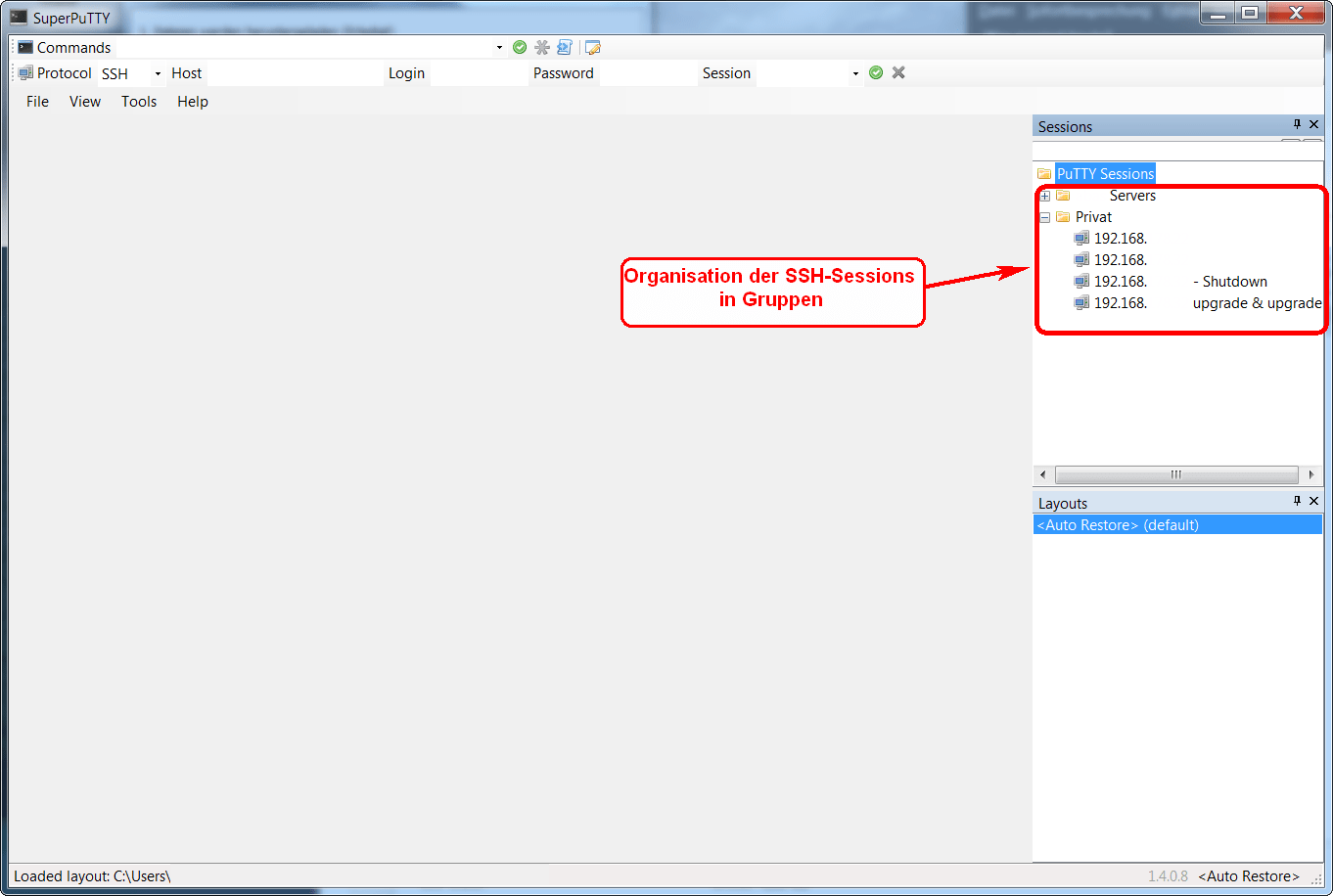Click the Host input field
1333x896 pixels.
[x=294, y=73]
